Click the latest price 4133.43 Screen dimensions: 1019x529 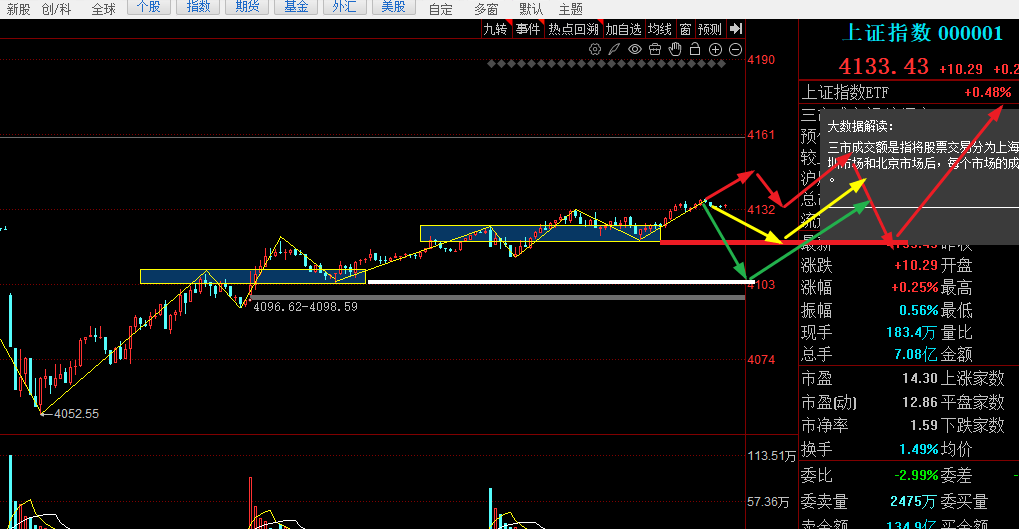pos(884,66)
